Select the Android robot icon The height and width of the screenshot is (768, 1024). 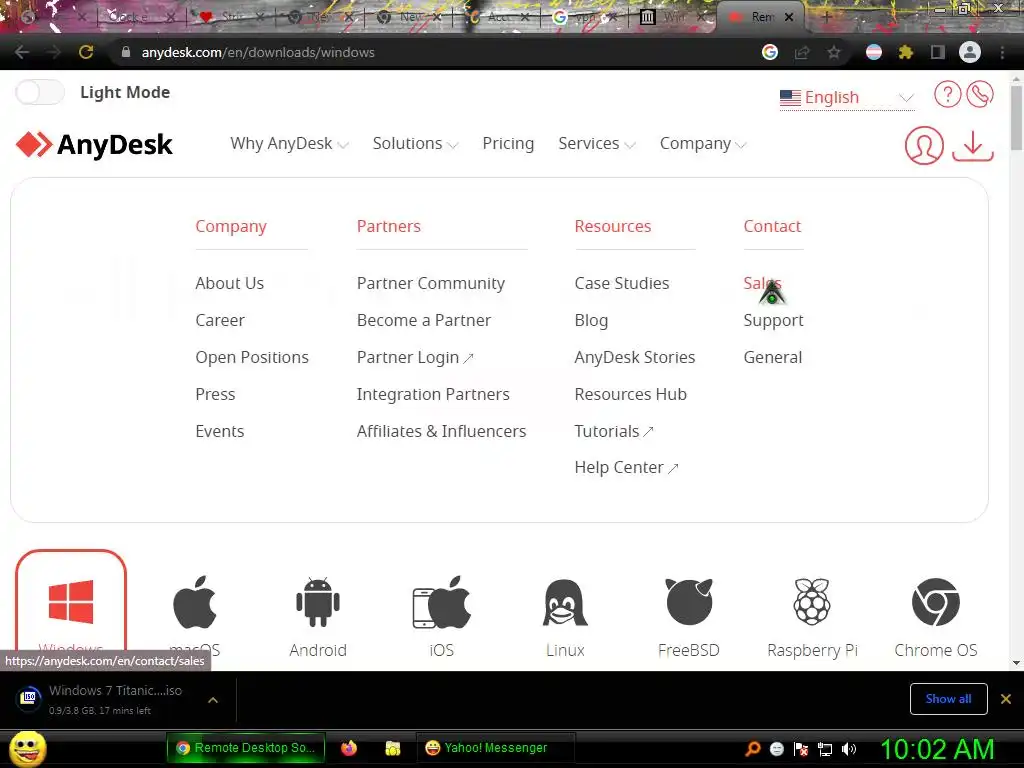pyautogui.click(x=318, y=602)
